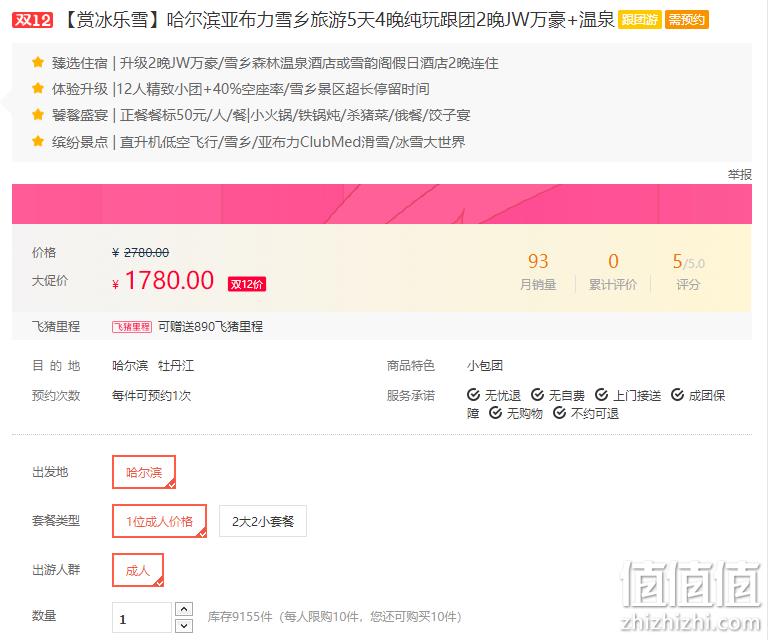
Task: Click the 飞猪里程 pink badge
Action: coord(132,327)
